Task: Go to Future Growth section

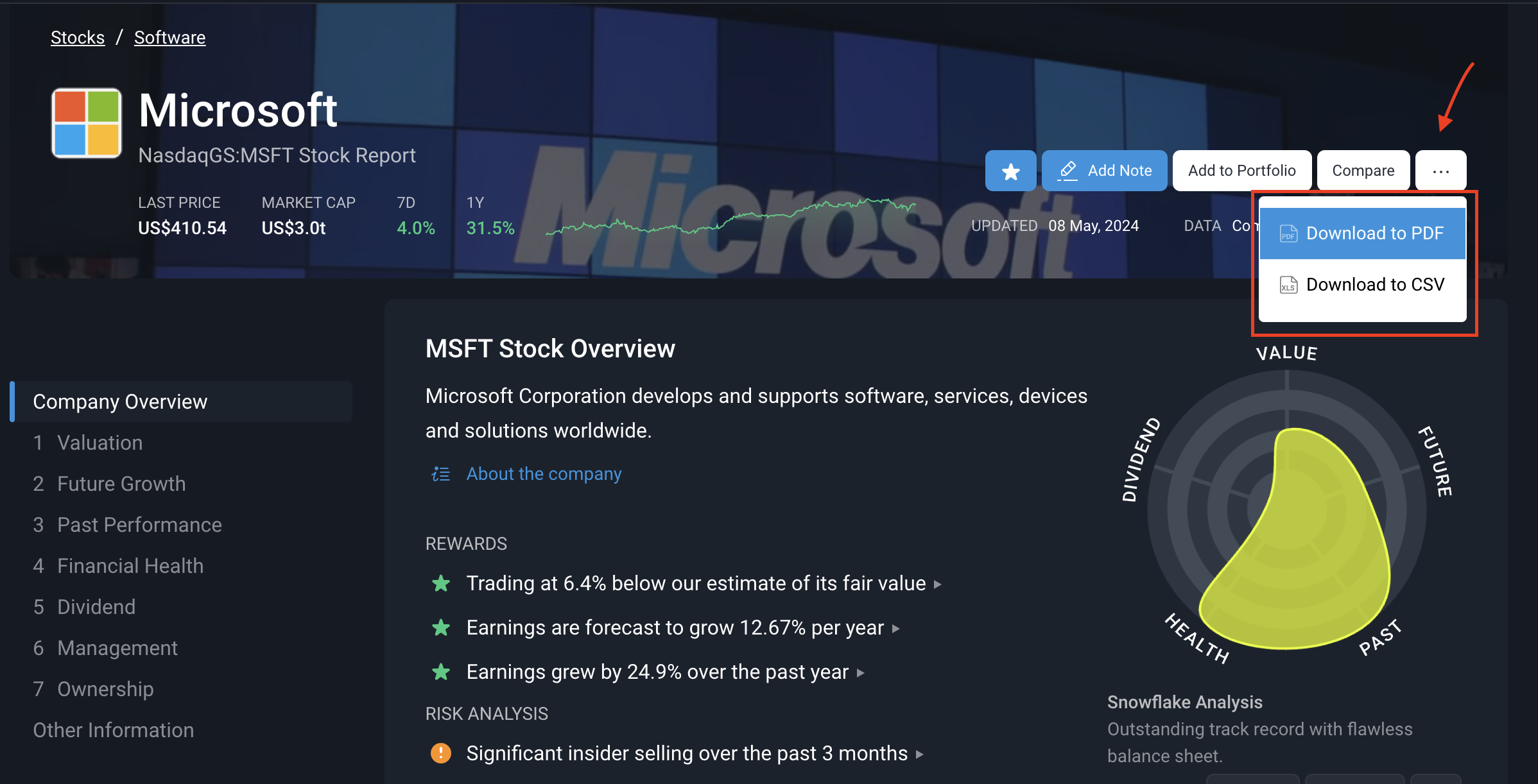Action: 121,484
